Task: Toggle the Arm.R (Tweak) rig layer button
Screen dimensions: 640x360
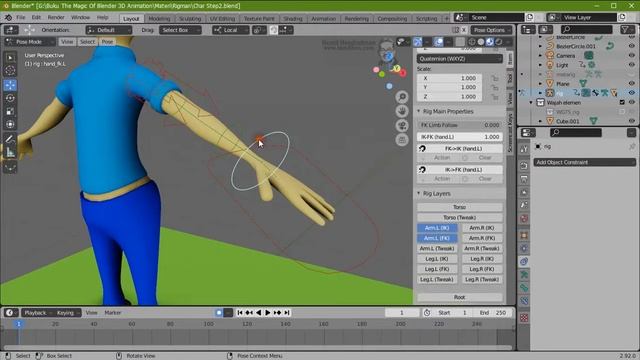Action: (482, 248)
